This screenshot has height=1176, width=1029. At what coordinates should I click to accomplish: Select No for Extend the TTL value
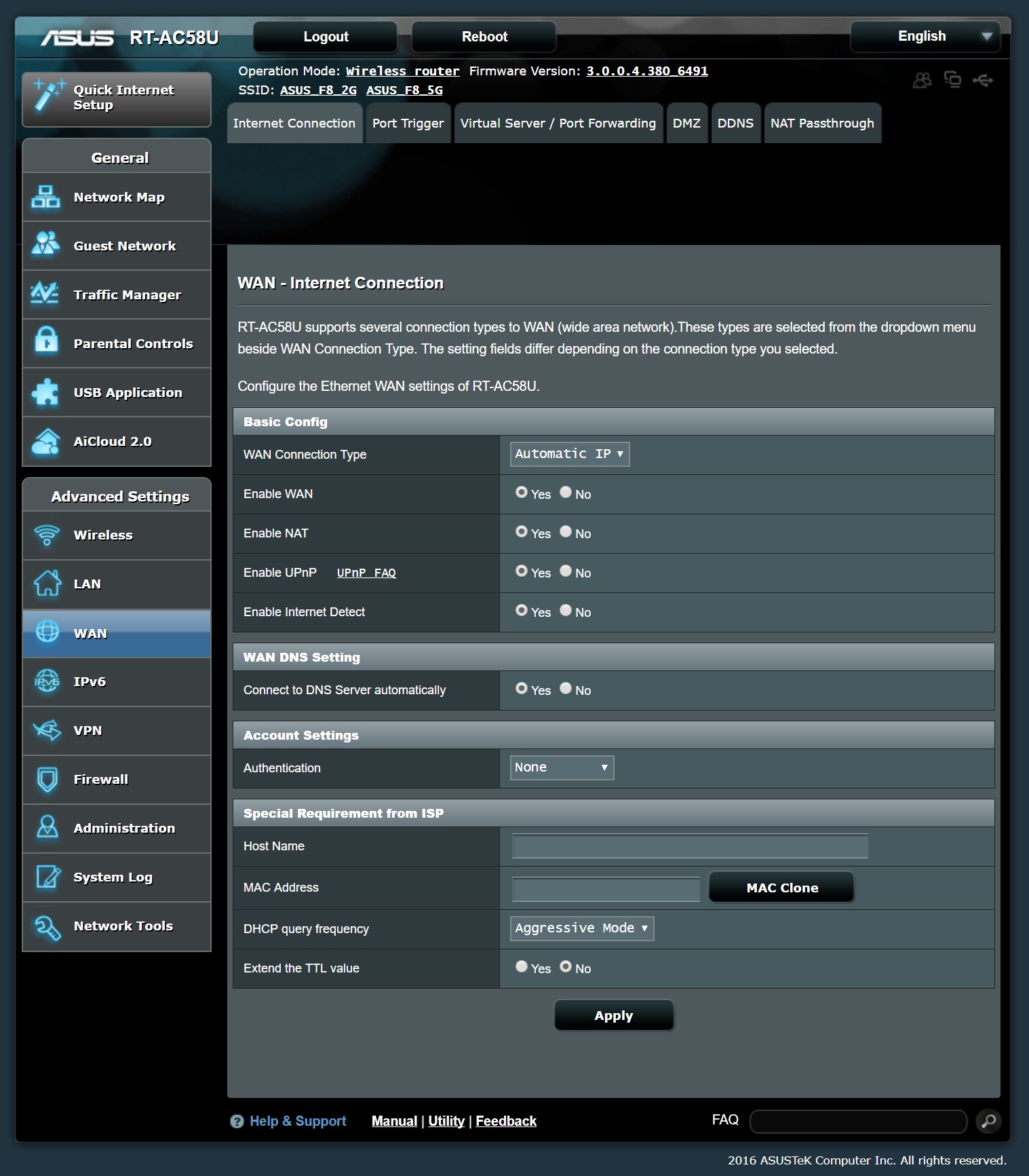(x=566, y=967)
